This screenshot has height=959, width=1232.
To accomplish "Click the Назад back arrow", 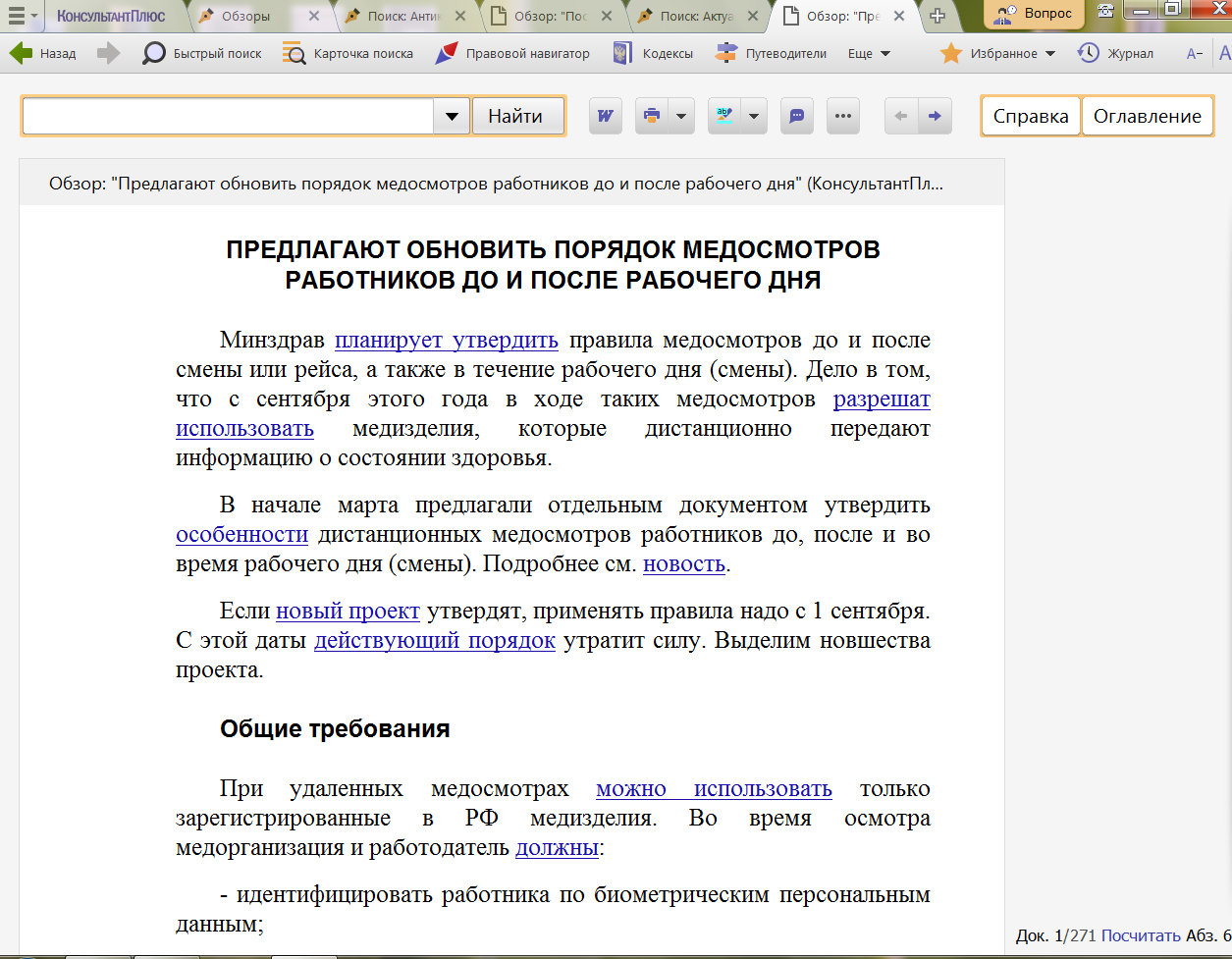I will [42, 53].
